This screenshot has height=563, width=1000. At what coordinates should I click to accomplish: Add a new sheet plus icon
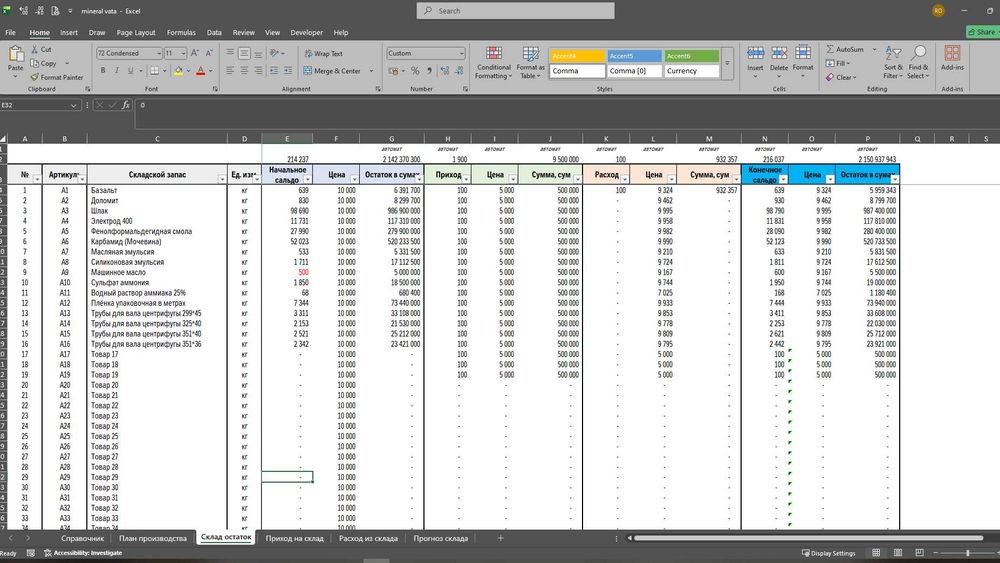tap(501, 538)
